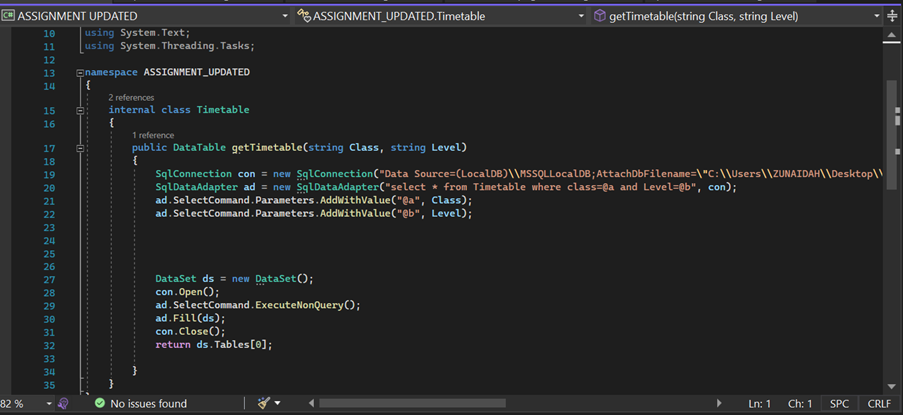Collapse the getTimetable method block
Image resolution: width=903 pixels, height=415 pixels.
click(x=79, y=149)
